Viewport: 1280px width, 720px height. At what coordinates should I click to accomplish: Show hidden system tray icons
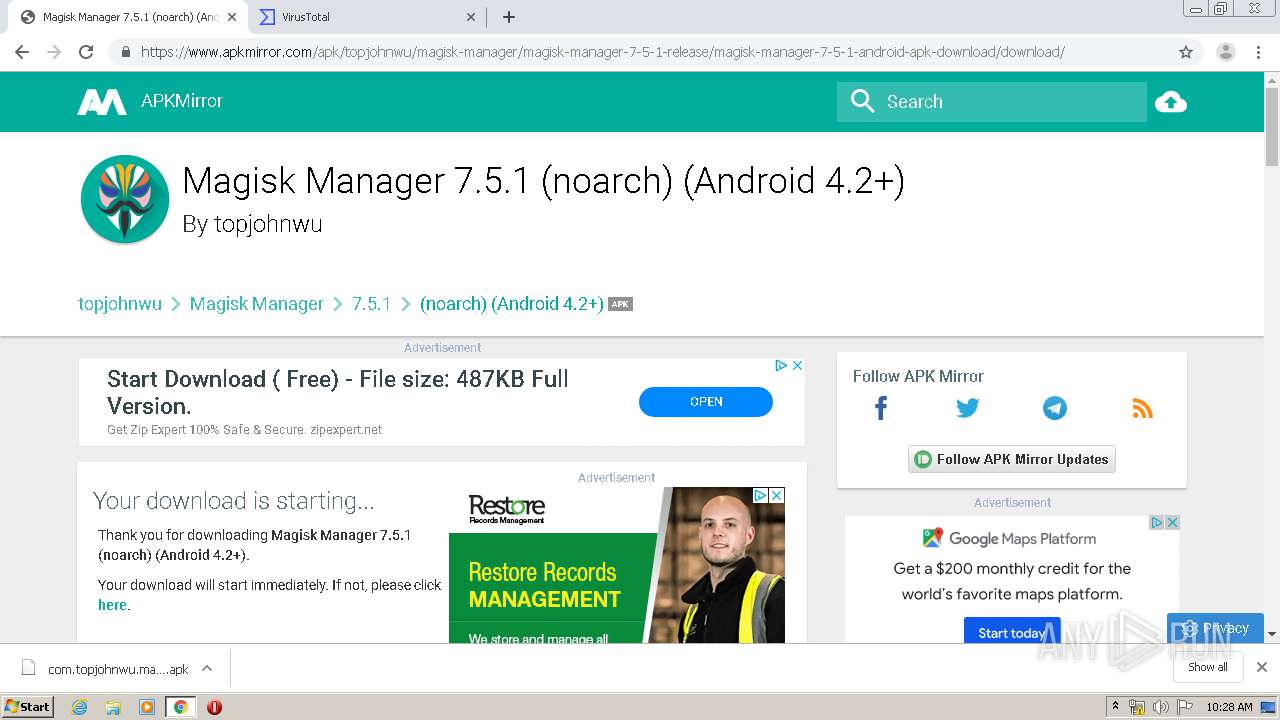tap(1115, 707)
